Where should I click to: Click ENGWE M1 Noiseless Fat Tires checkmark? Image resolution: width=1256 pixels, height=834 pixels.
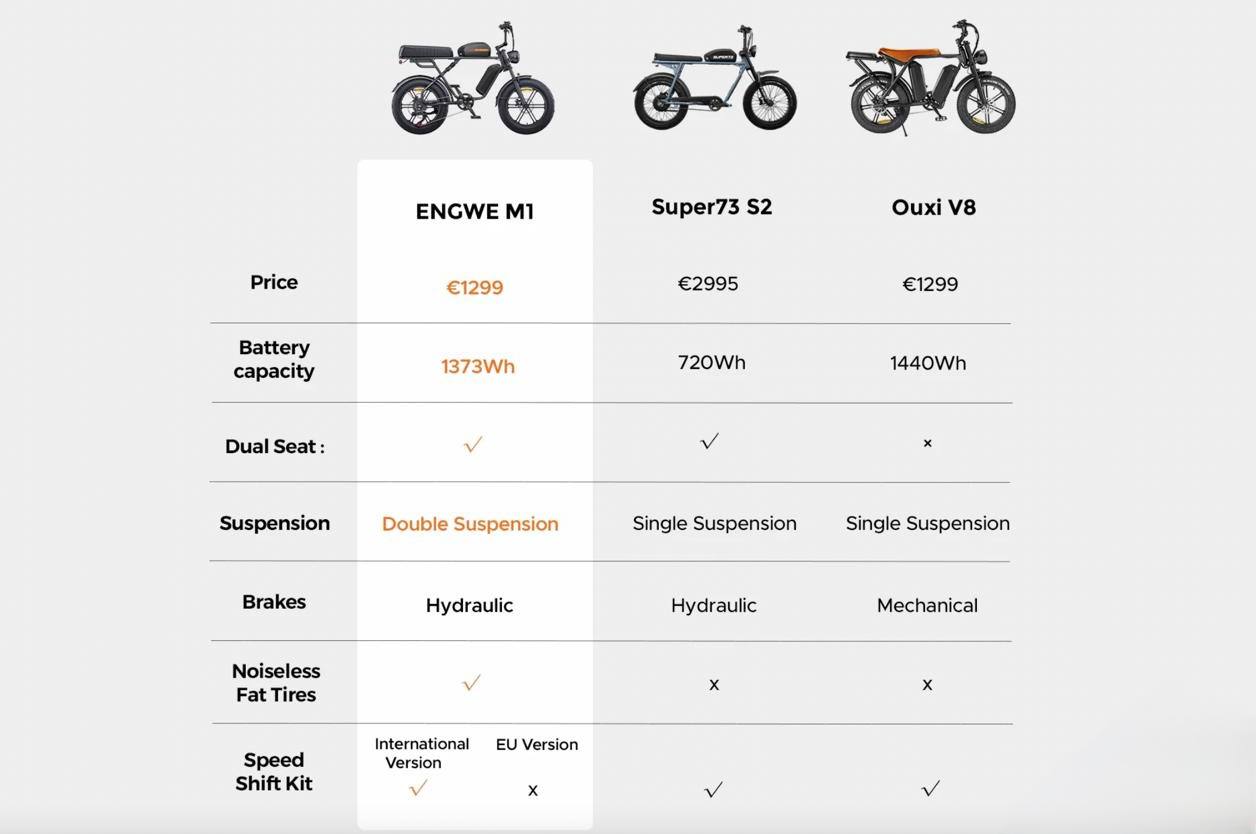tap(471, 683)
